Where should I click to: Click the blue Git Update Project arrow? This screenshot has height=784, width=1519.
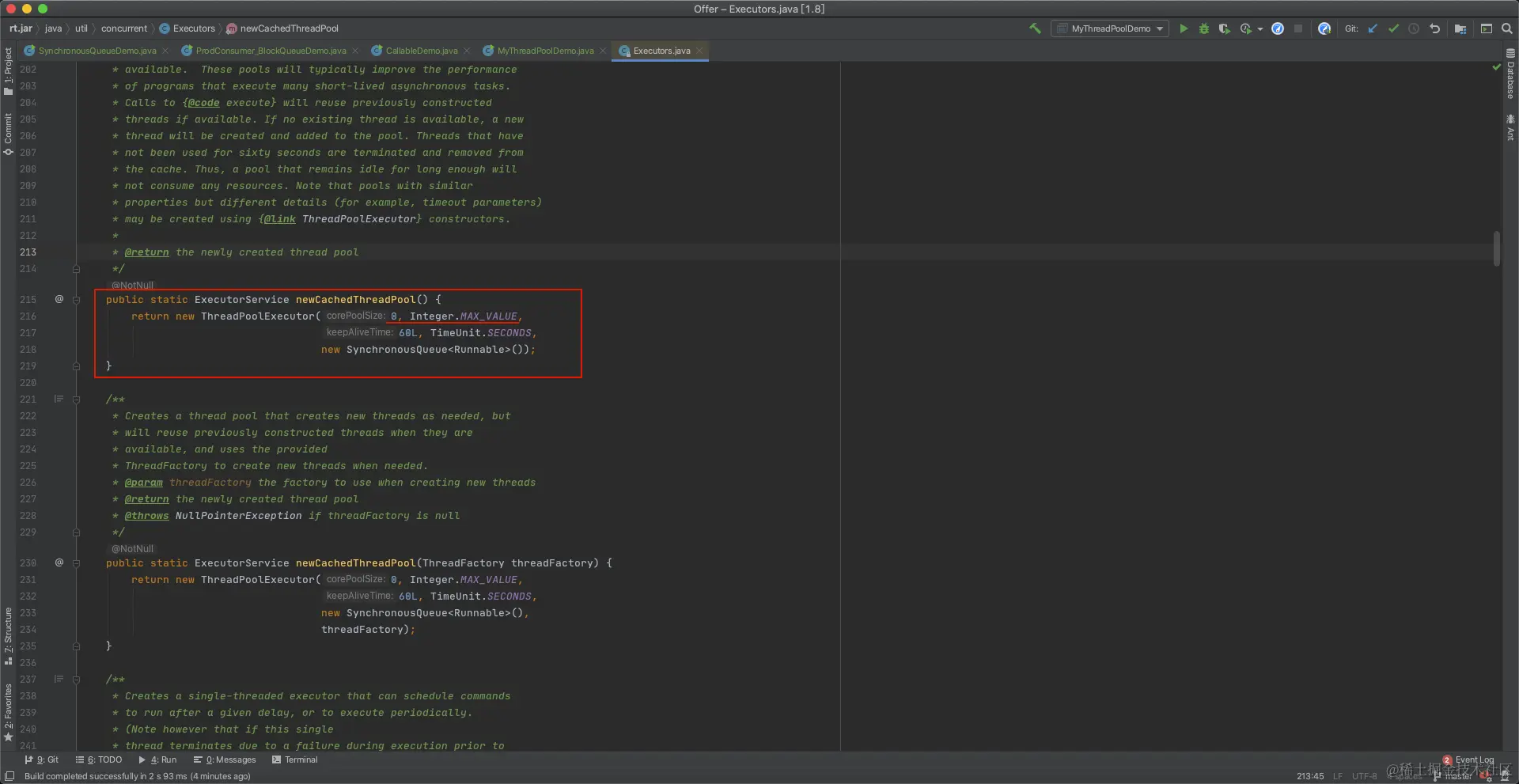point(1373,28)
